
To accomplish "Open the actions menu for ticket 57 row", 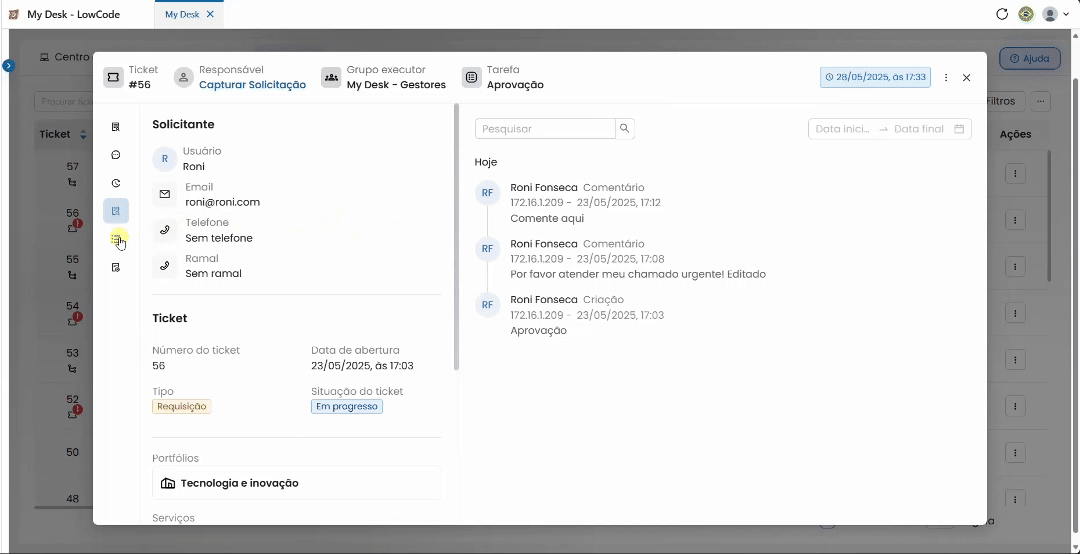I will point(1015,174).
